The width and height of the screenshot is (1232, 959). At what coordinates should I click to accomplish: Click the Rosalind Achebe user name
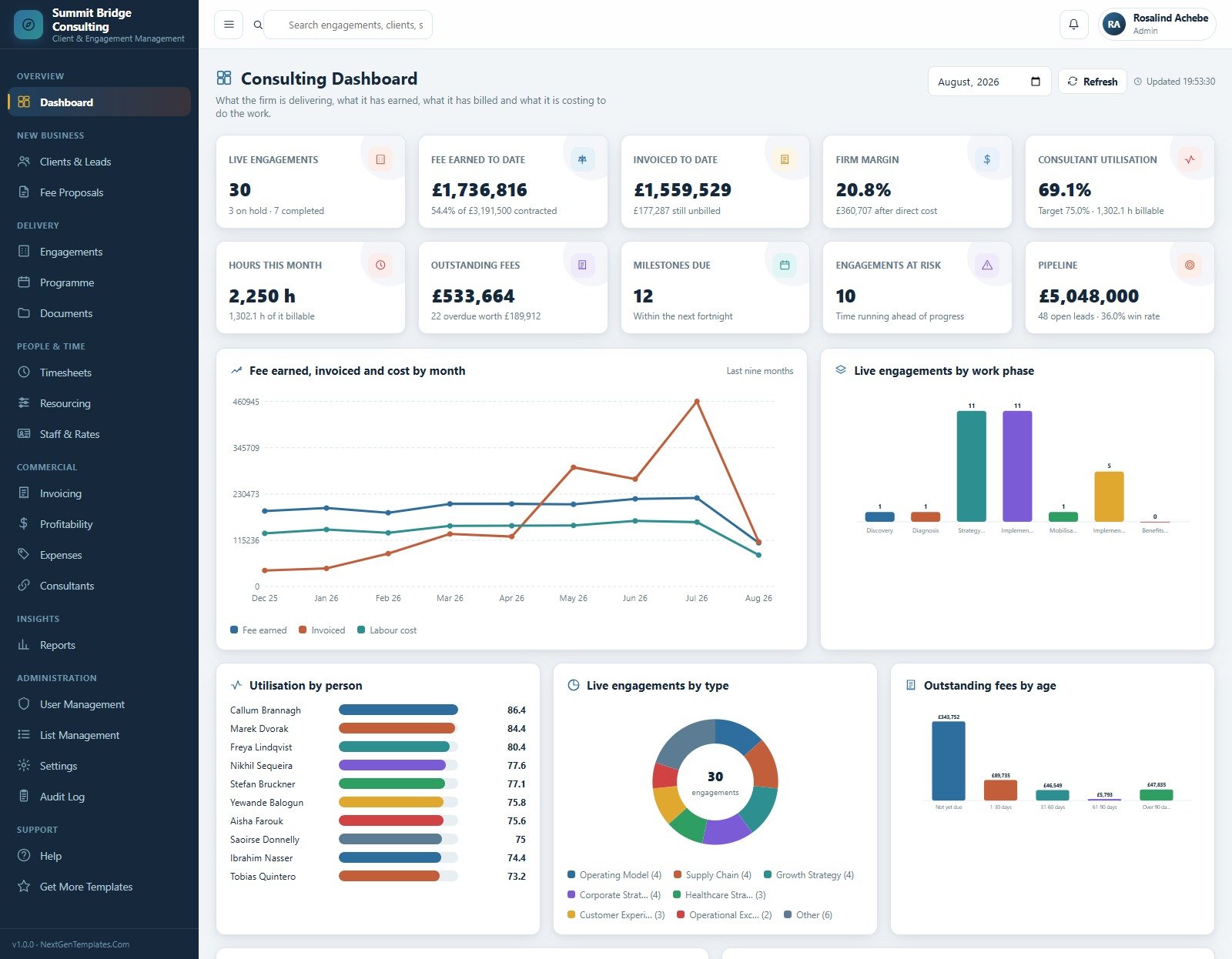click(1170, 18)
